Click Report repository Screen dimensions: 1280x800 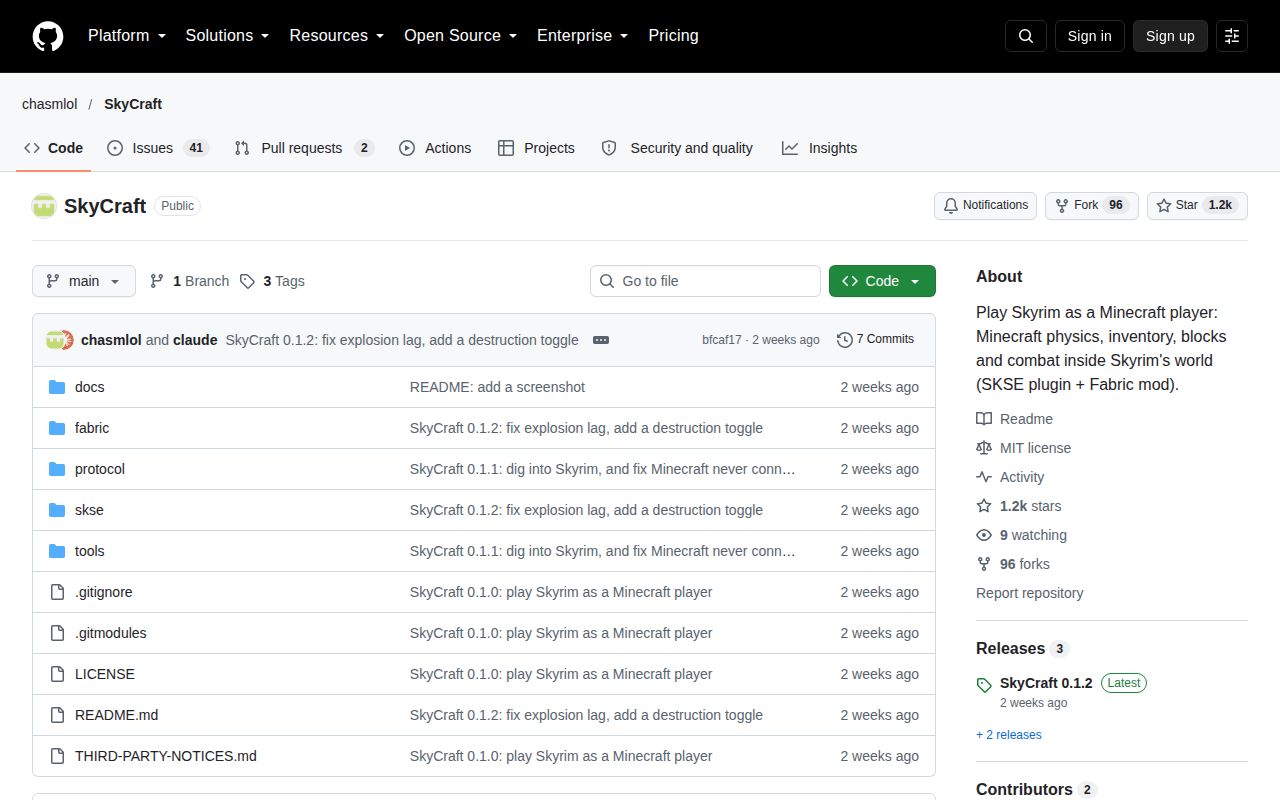click(1030, 593)
